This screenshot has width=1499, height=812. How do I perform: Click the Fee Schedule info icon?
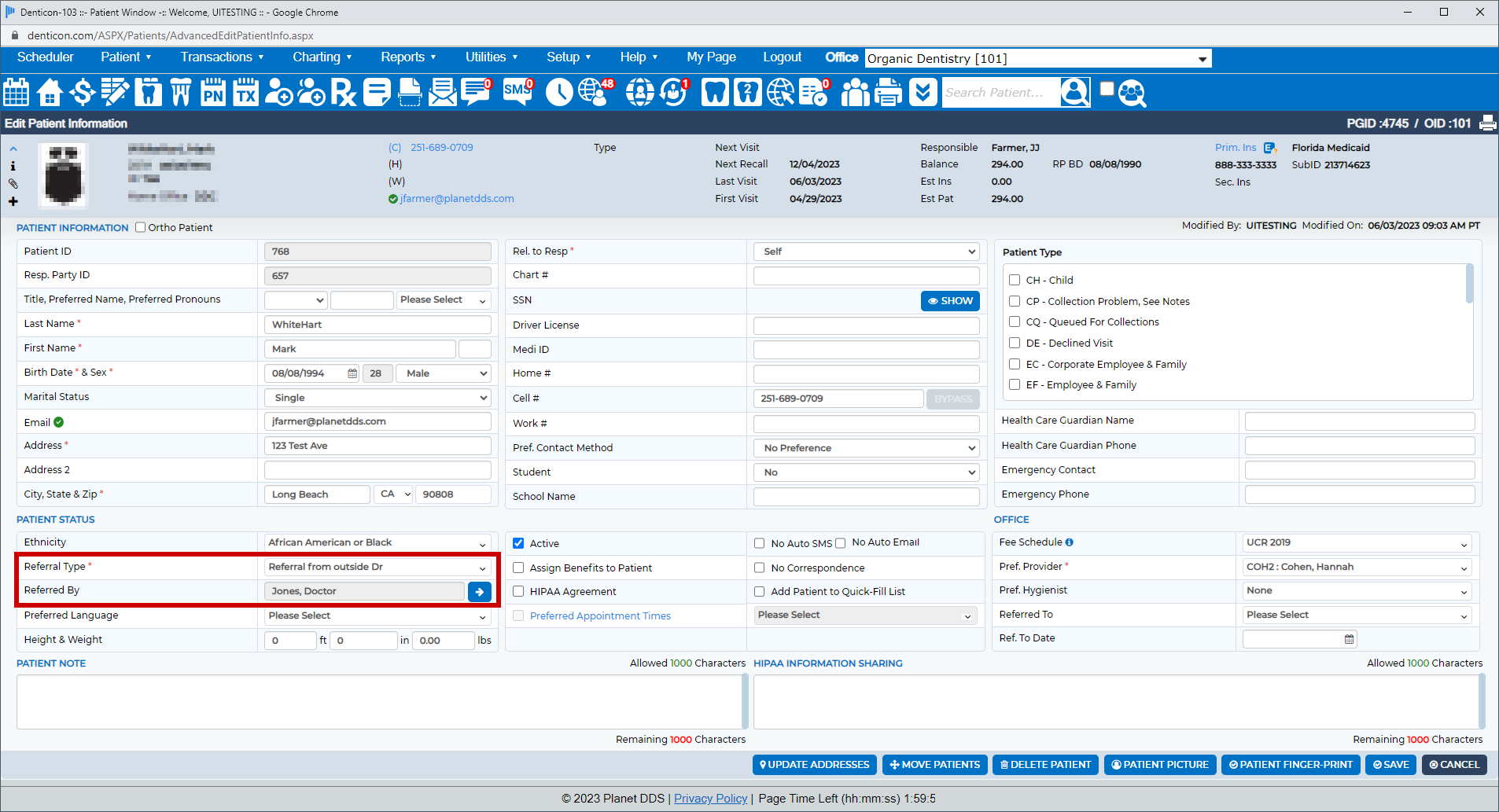pyautogui.click(x=1070, y=542)
